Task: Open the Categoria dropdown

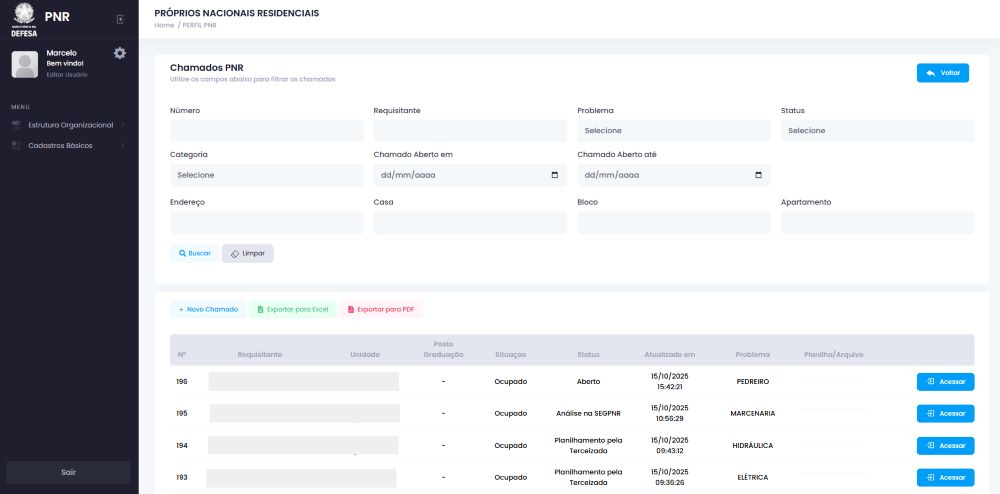Action: point(266,175)
